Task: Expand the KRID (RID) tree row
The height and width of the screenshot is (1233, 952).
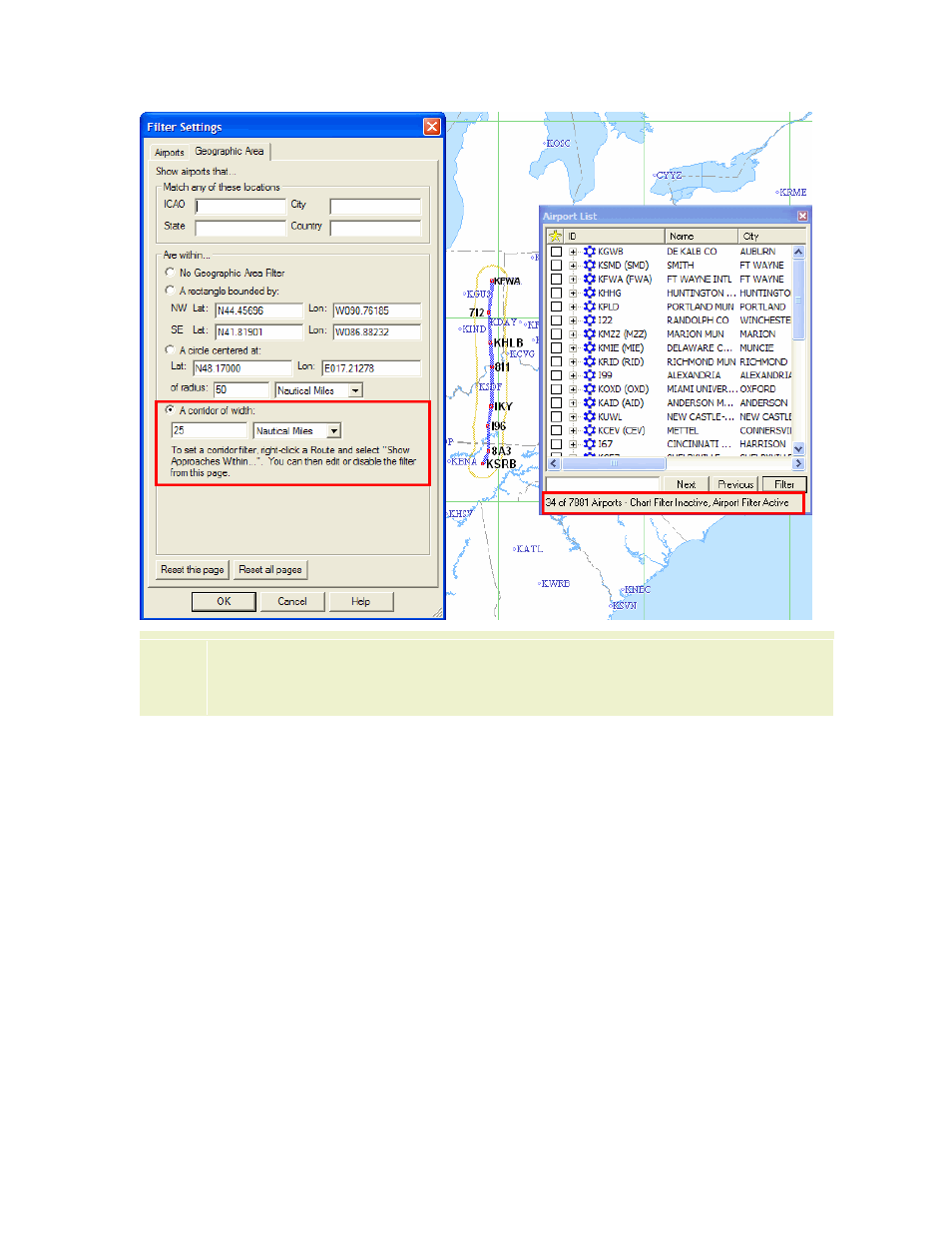Action: coord(574,361)
